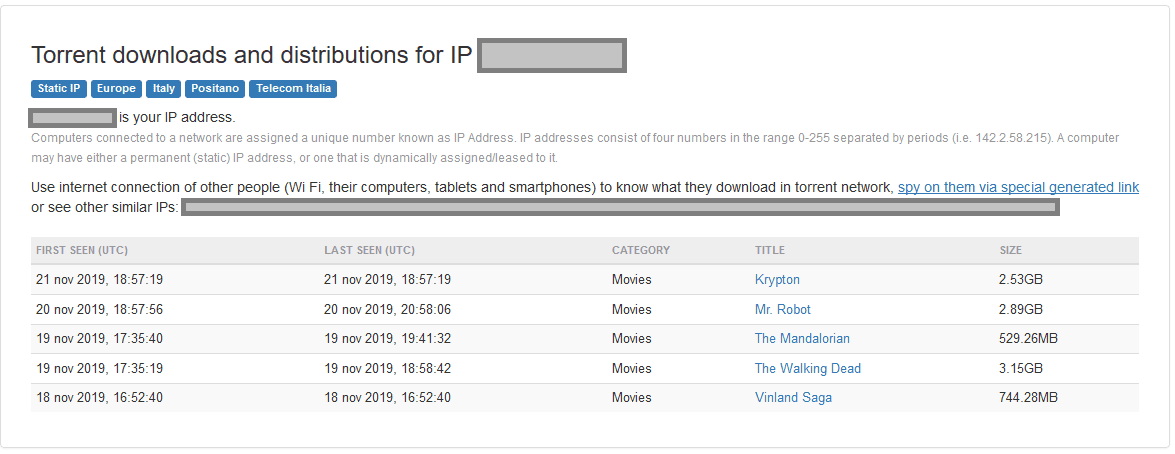Click the Static IP tag badge
Screen dimensions: 1175x454
point(59,89)
